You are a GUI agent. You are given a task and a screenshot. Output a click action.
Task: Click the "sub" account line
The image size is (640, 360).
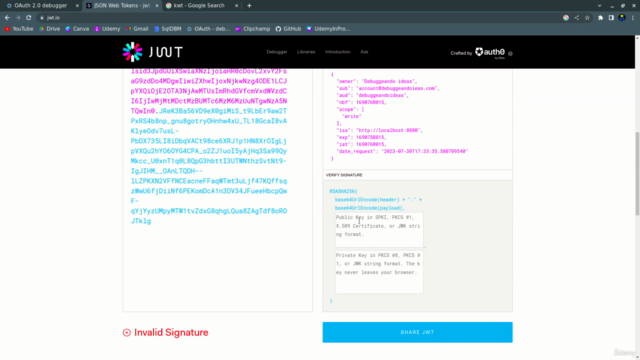tap(388, 88)
